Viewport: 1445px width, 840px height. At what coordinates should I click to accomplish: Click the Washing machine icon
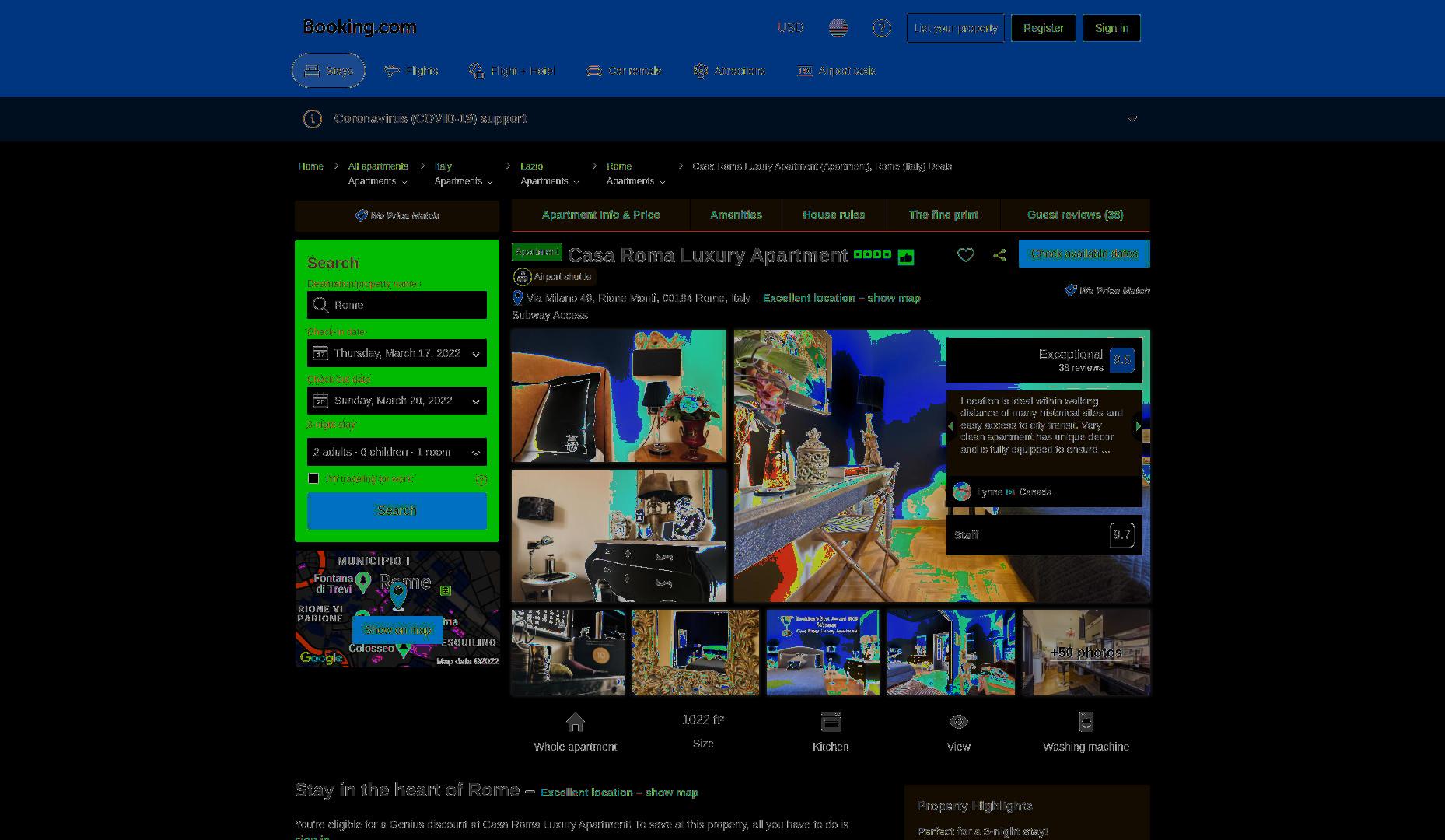[x=1086, y=723]
